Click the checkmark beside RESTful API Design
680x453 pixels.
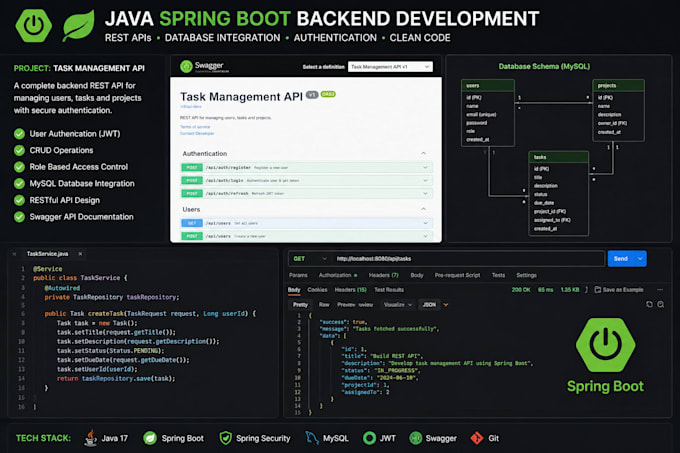coord(19,200)
